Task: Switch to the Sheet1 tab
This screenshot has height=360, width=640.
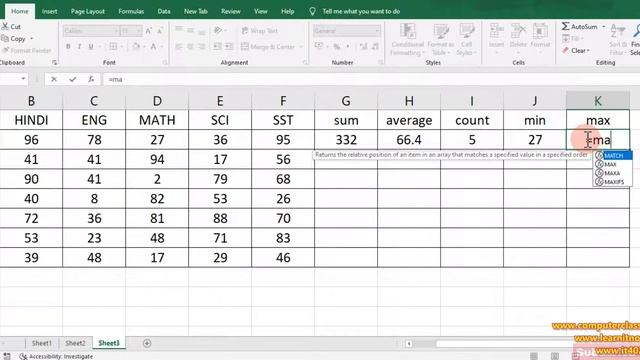Action: (42, 343)
